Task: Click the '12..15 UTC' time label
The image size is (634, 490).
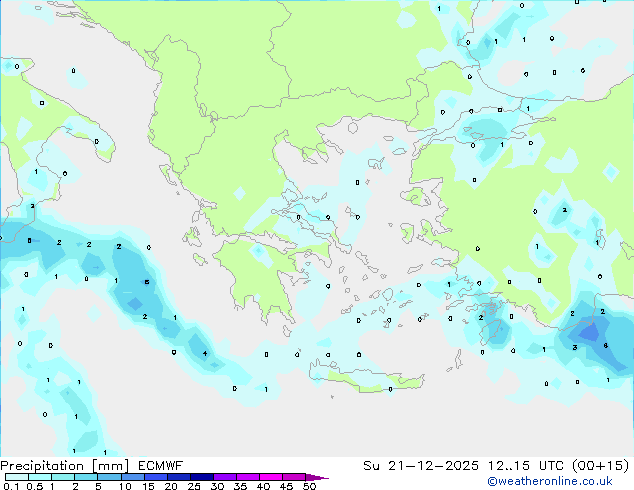Action: click(x=525, y=466)
